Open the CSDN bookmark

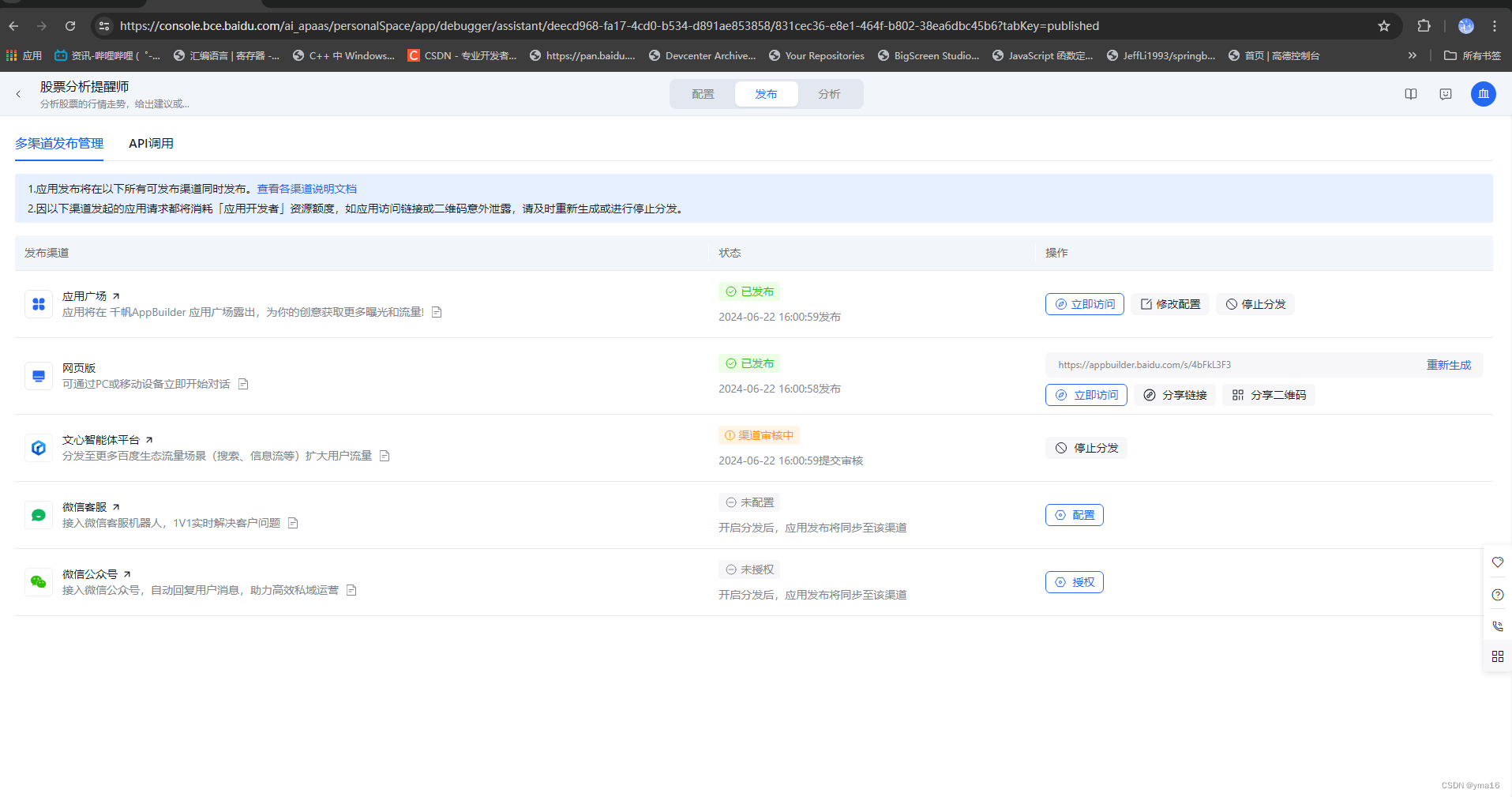[462, 55]
